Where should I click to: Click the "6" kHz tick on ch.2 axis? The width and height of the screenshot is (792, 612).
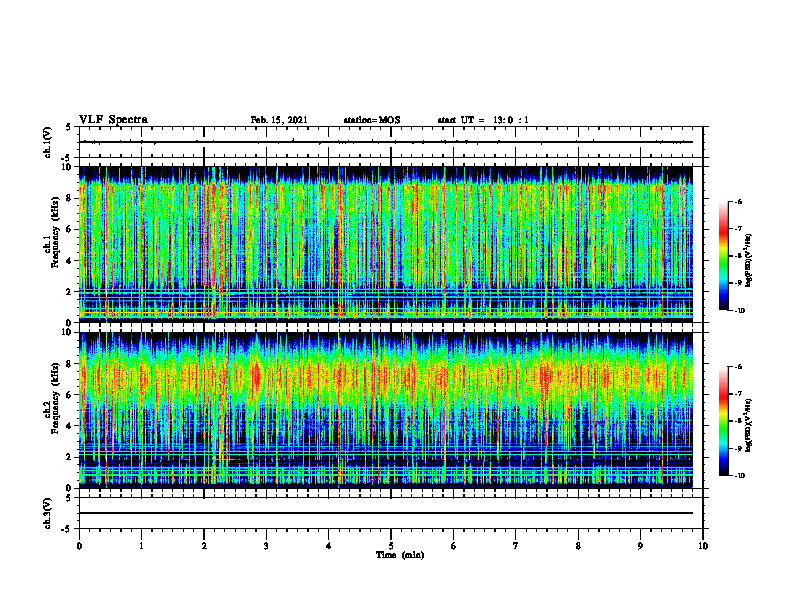[69, 395]
